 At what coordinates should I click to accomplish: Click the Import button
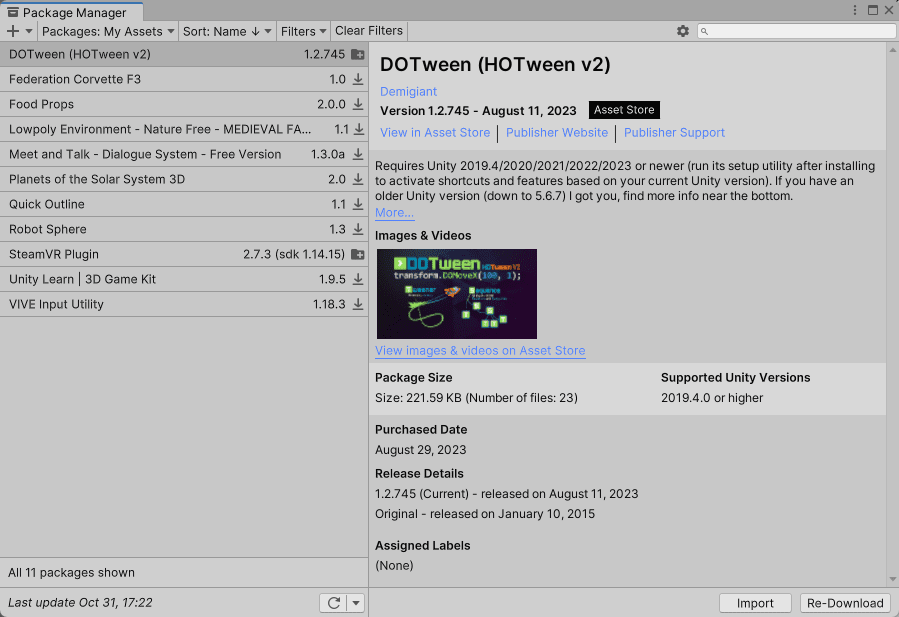click(x=755, y=603)
